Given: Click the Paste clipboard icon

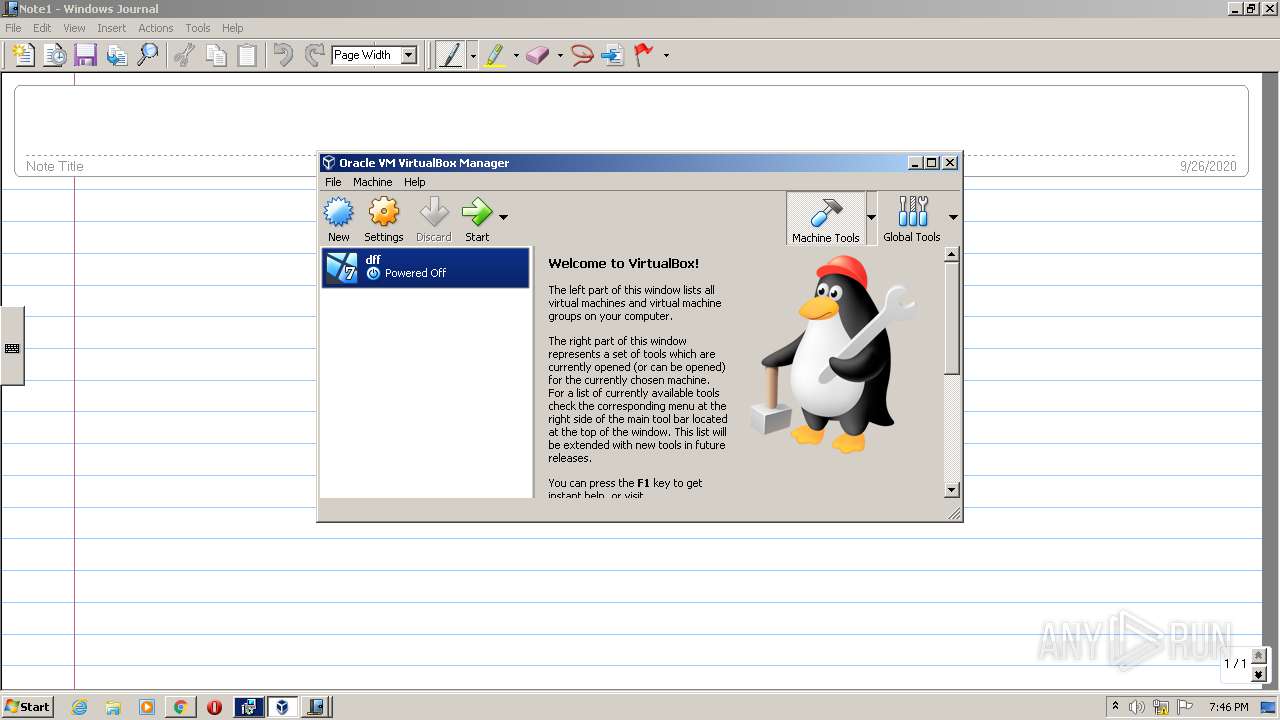Looking at the screenshot, I should 246,55.
